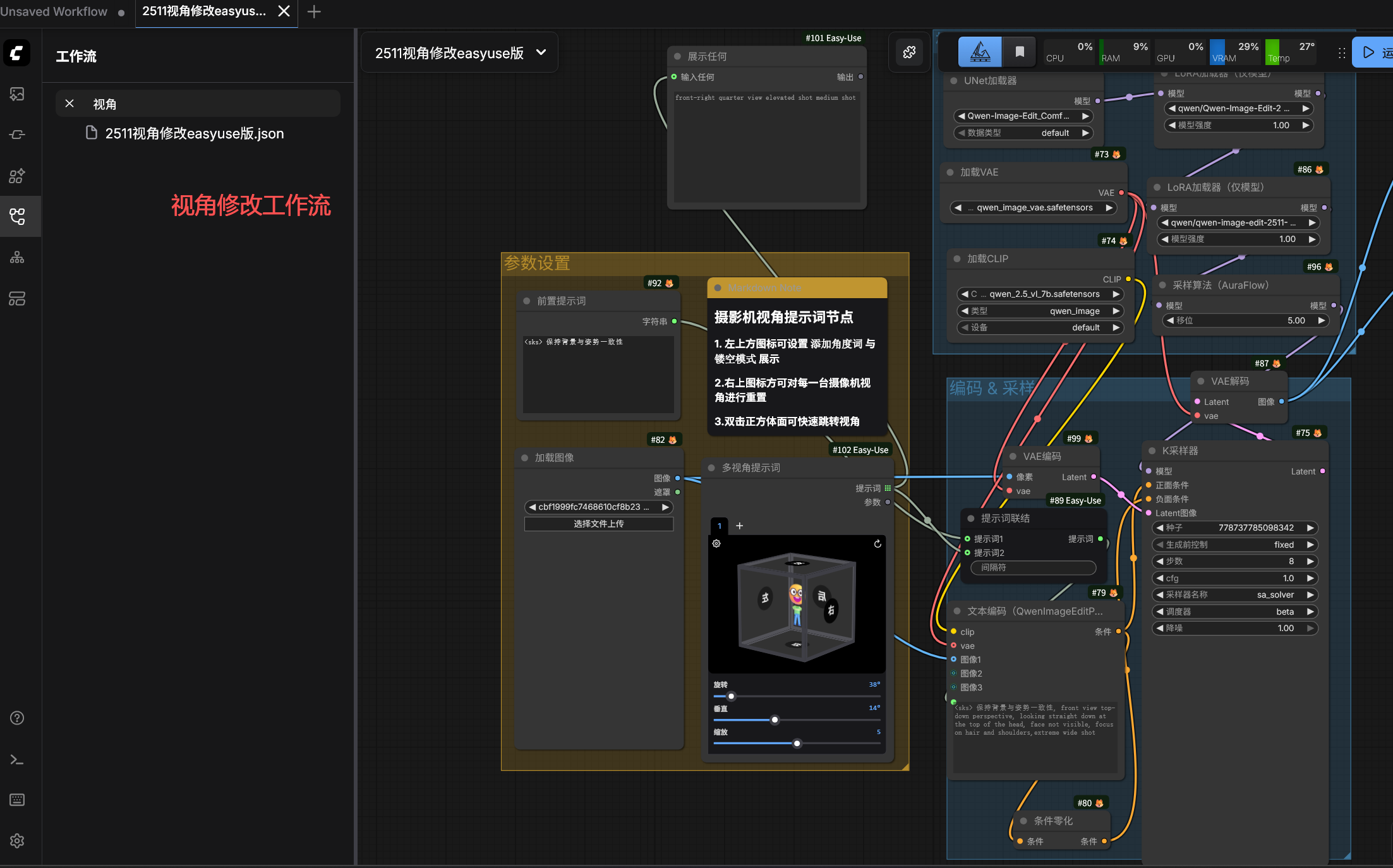Reset camera view in 多视角提示词 node

[x=877, y=544]
